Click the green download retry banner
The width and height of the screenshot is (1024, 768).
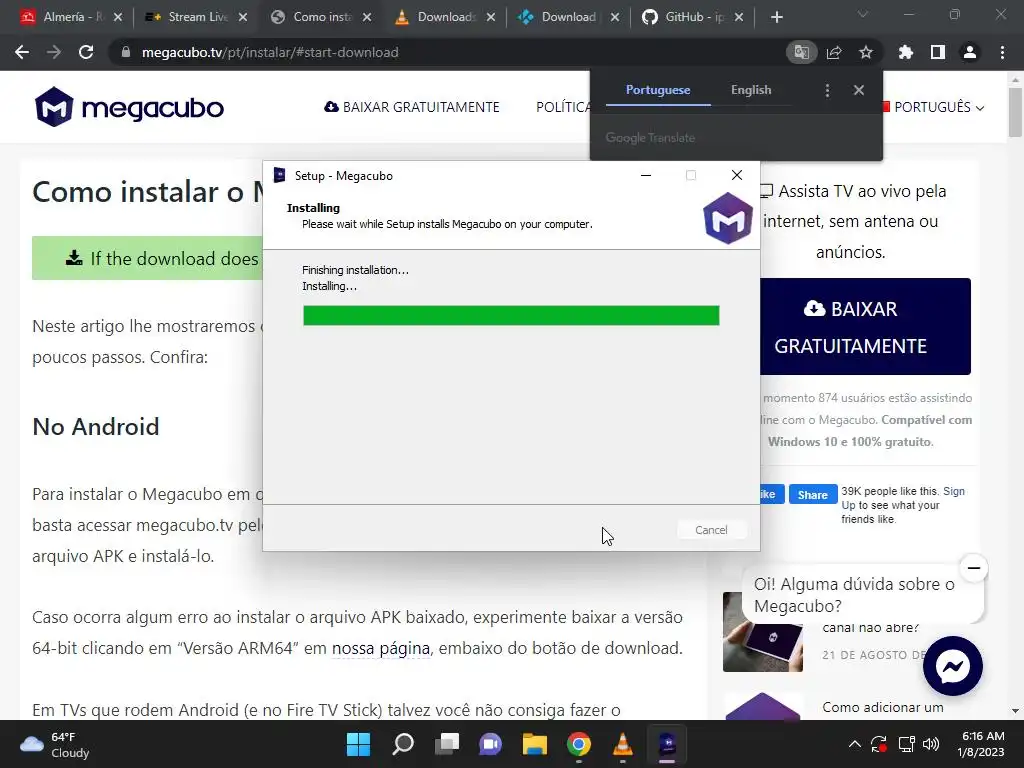point(147,258)
